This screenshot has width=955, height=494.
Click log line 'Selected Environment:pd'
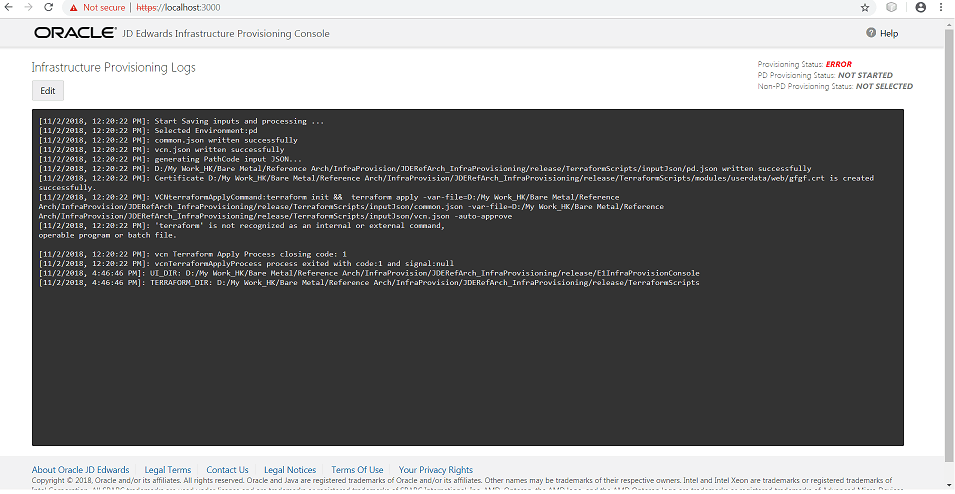coord(148,130)
